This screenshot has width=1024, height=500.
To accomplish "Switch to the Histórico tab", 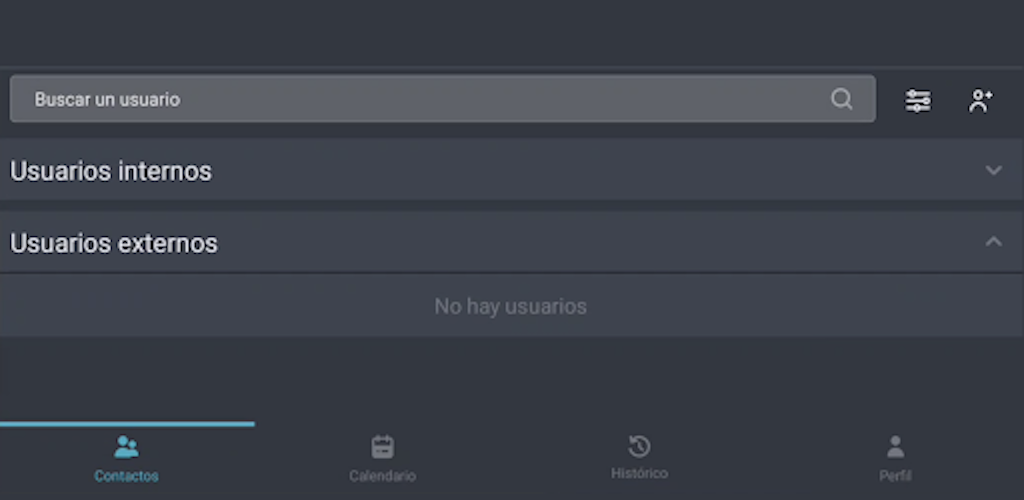I will (639, 458).
